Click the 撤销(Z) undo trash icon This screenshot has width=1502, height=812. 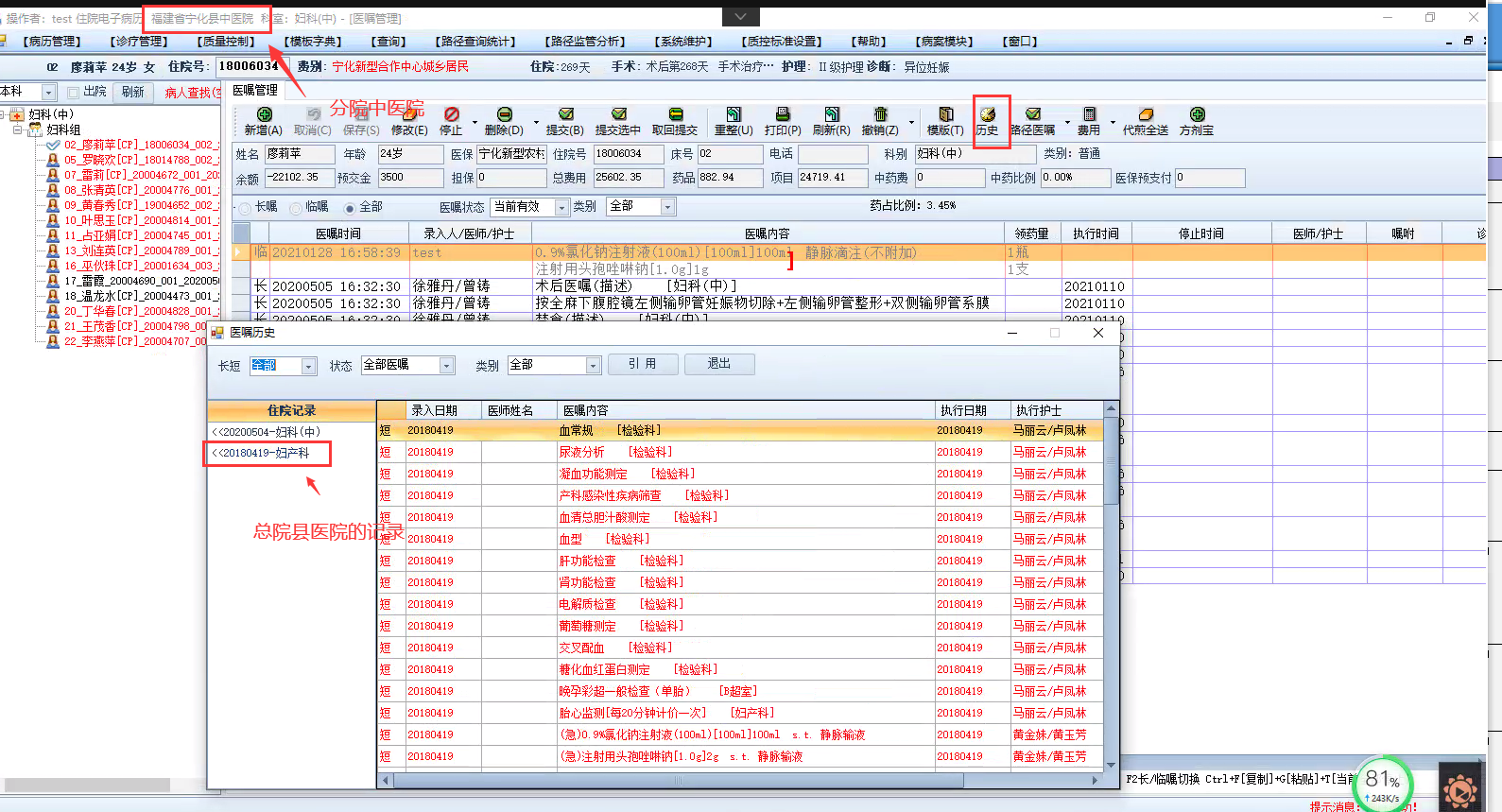pos(880,114)
